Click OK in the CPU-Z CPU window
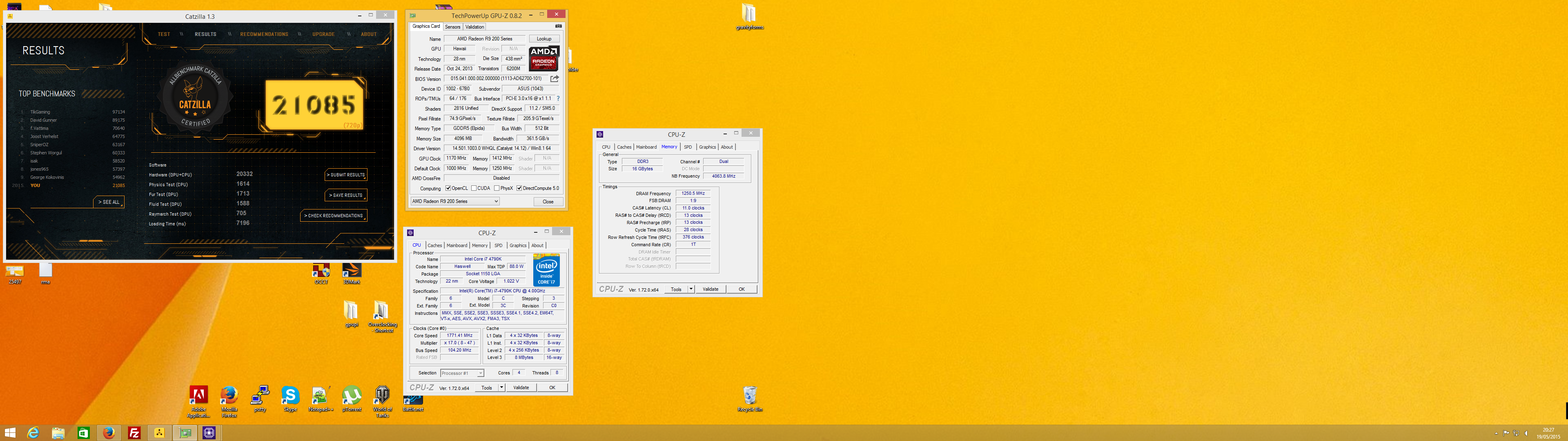This screenshot has height=441, width=1568. (552, 388)
